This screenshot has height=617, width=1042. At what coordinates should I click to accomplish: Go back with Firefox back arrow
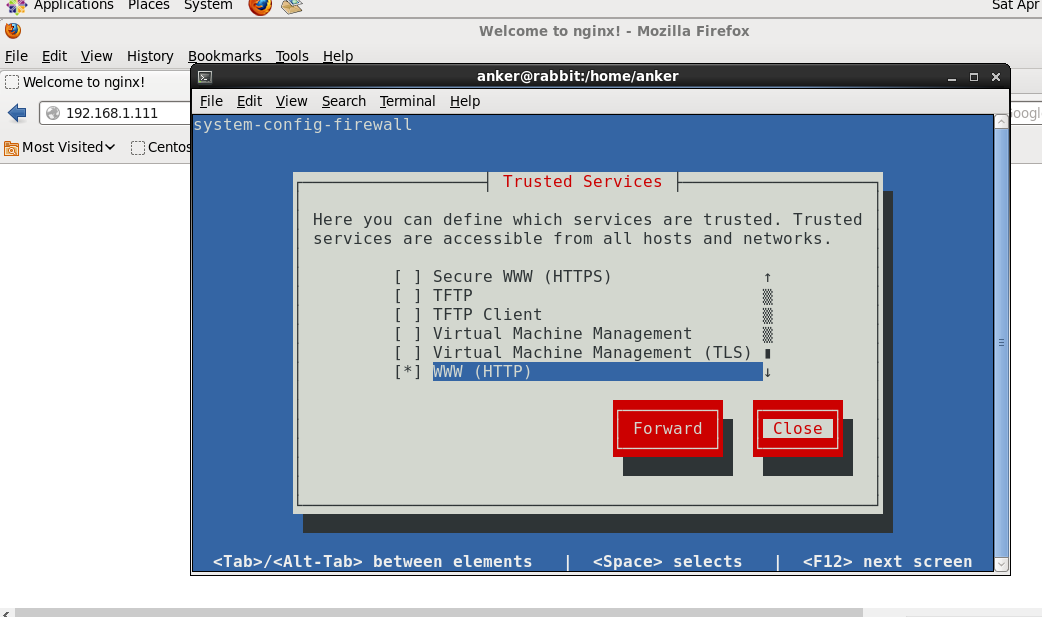tap(17, 113)
